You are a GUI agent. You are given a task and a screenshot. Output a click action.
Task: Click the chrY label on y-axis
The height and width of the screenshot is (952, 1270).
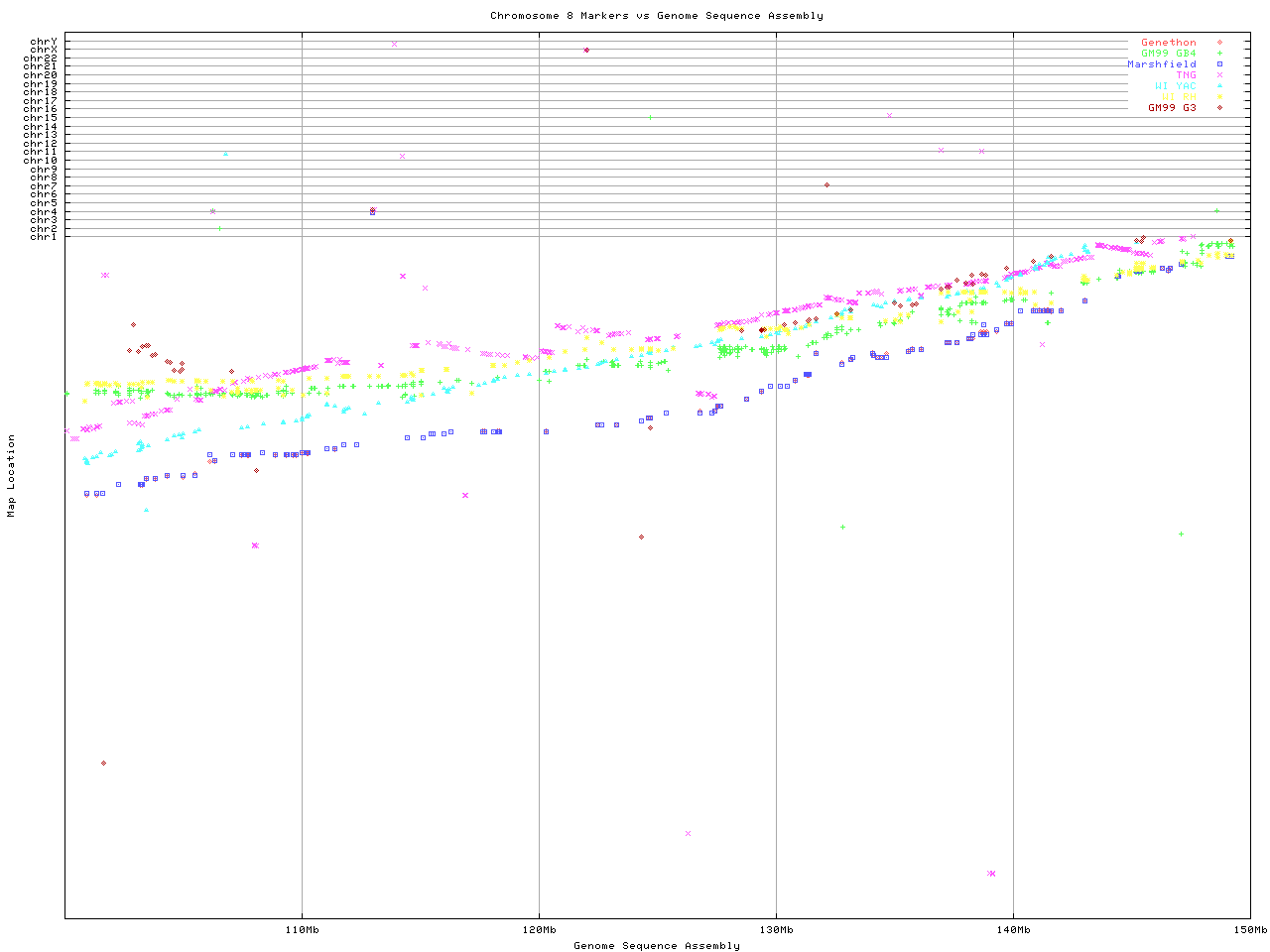(x=44, y=41)
